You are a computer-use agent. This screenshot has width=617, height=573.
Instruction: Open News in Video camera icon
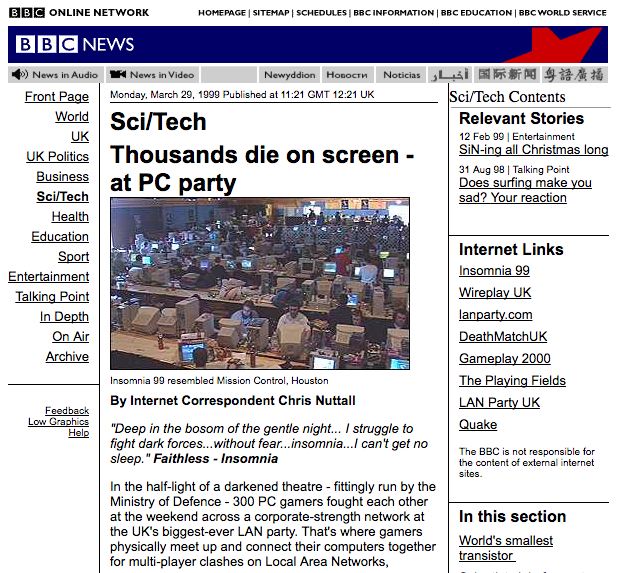pyautogui.click(x=117, y=75)
